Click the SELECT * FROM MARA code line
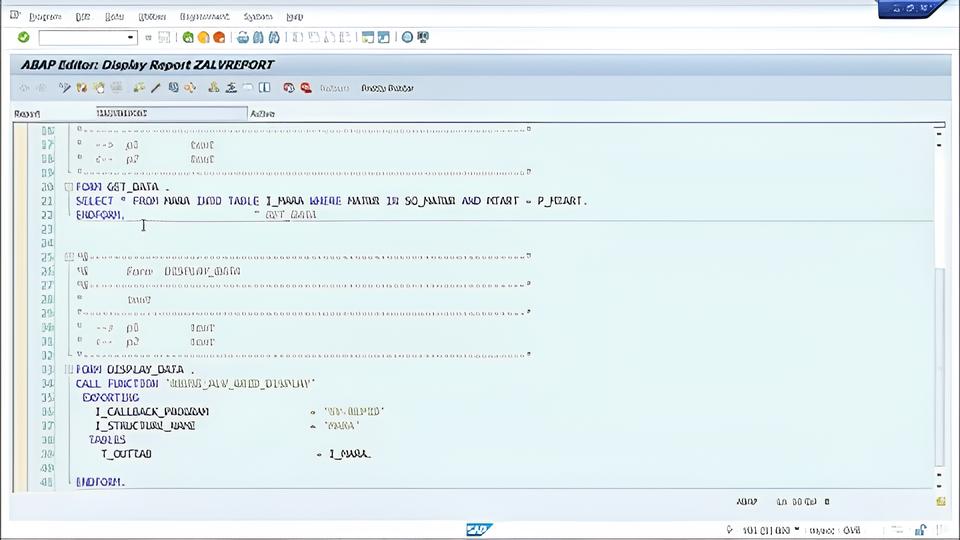The height and width of the screenshot is (540, 960). point(331,201)
